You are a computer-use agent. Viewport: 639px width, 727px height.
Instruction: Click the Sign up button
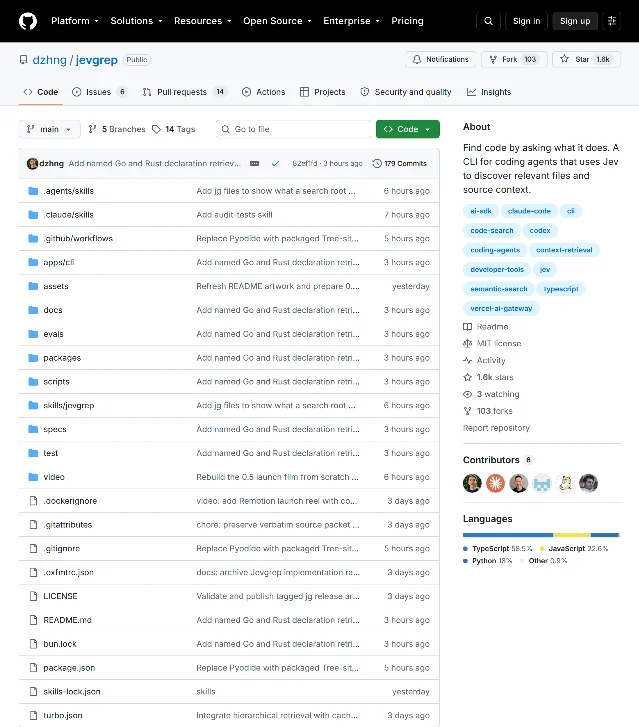pos(575,21)
